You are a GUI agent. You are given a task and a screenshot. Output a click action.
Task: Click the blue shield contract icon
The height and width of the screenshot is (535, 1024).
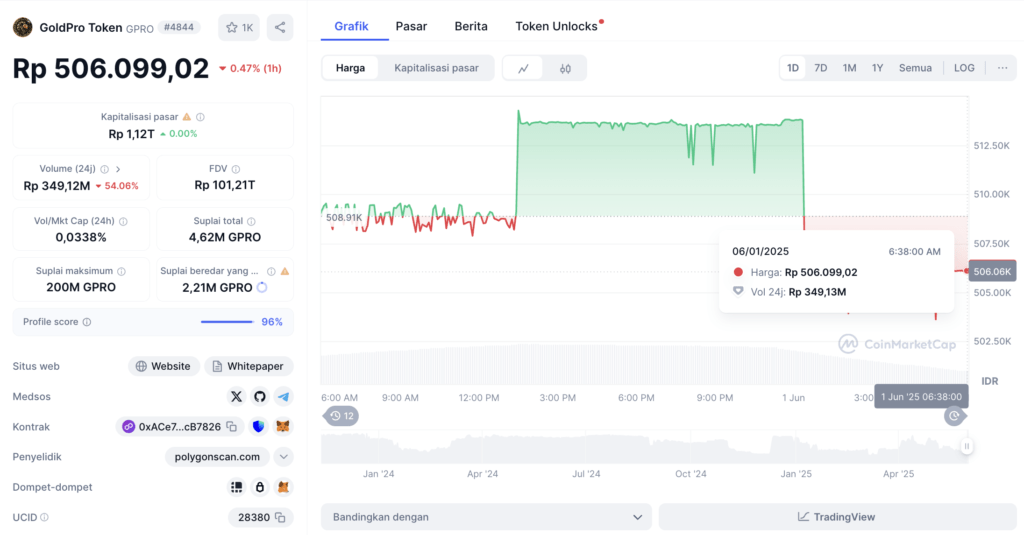(x=259, y=427)
